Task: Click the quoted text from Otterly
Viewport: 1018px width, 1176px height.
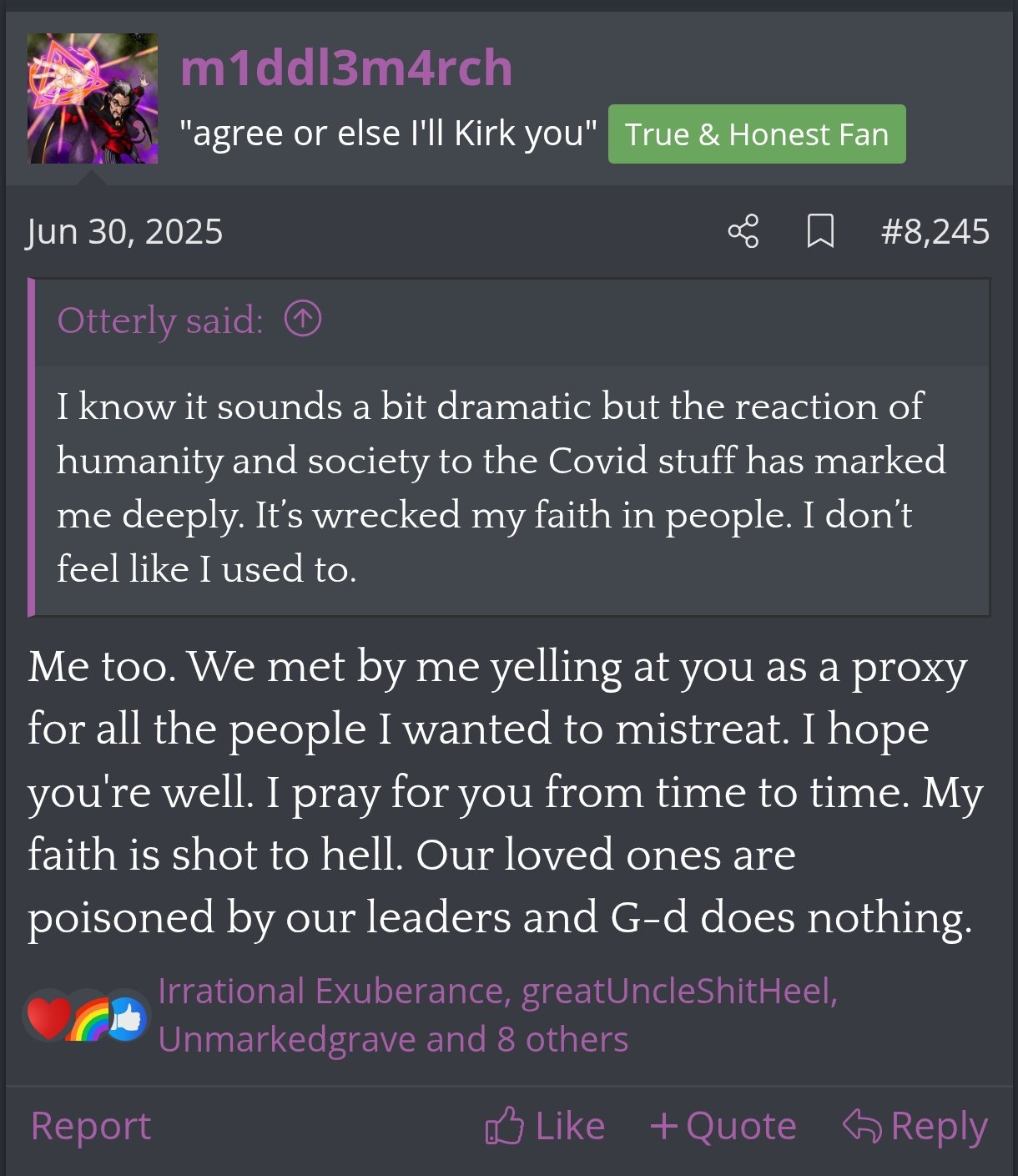Action: 501,487
